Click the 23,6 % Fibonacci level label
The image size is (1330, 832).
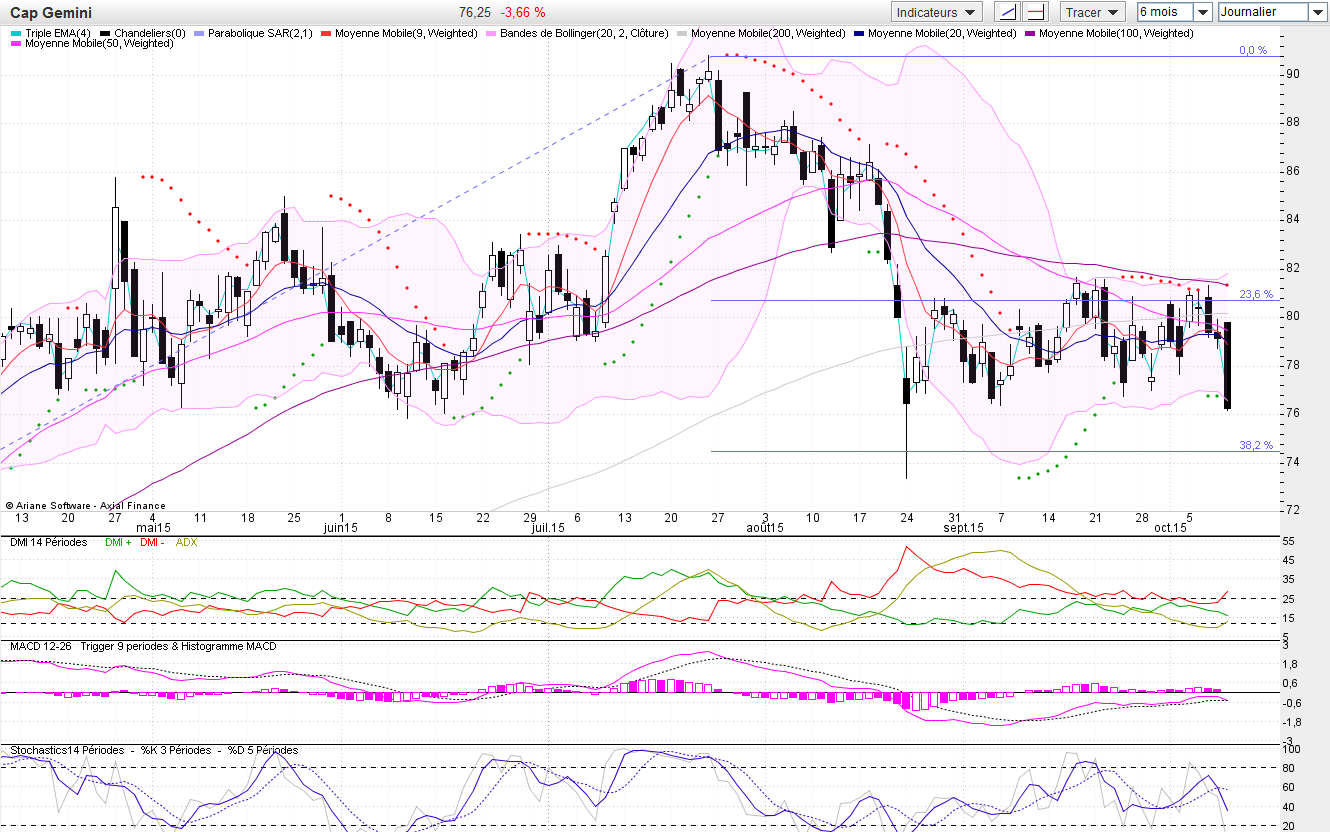pos(1256,294)
